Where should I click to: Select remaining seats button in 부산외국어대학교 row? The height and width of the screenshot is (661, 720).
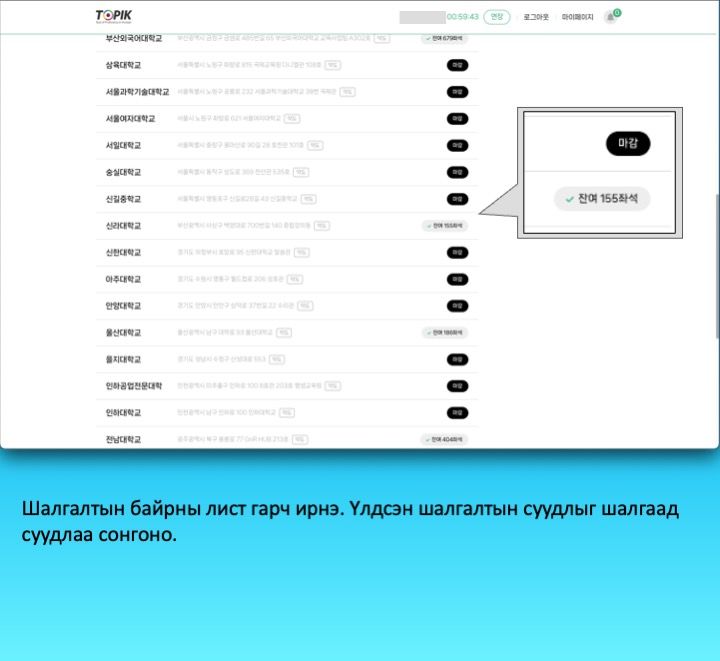pos(445,38)
